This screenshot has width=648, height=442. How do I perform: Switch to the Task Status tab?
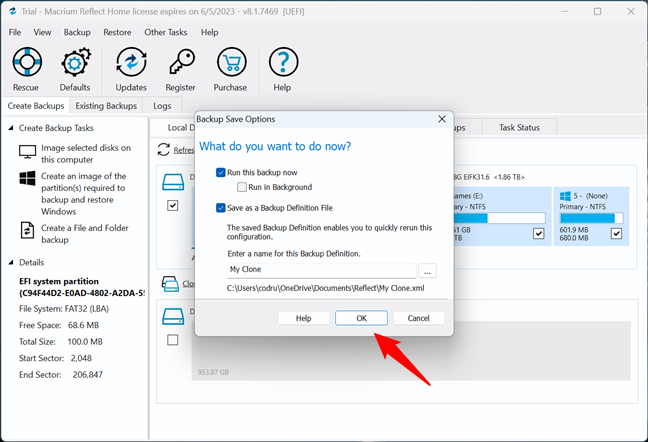(x=519, y=128)
